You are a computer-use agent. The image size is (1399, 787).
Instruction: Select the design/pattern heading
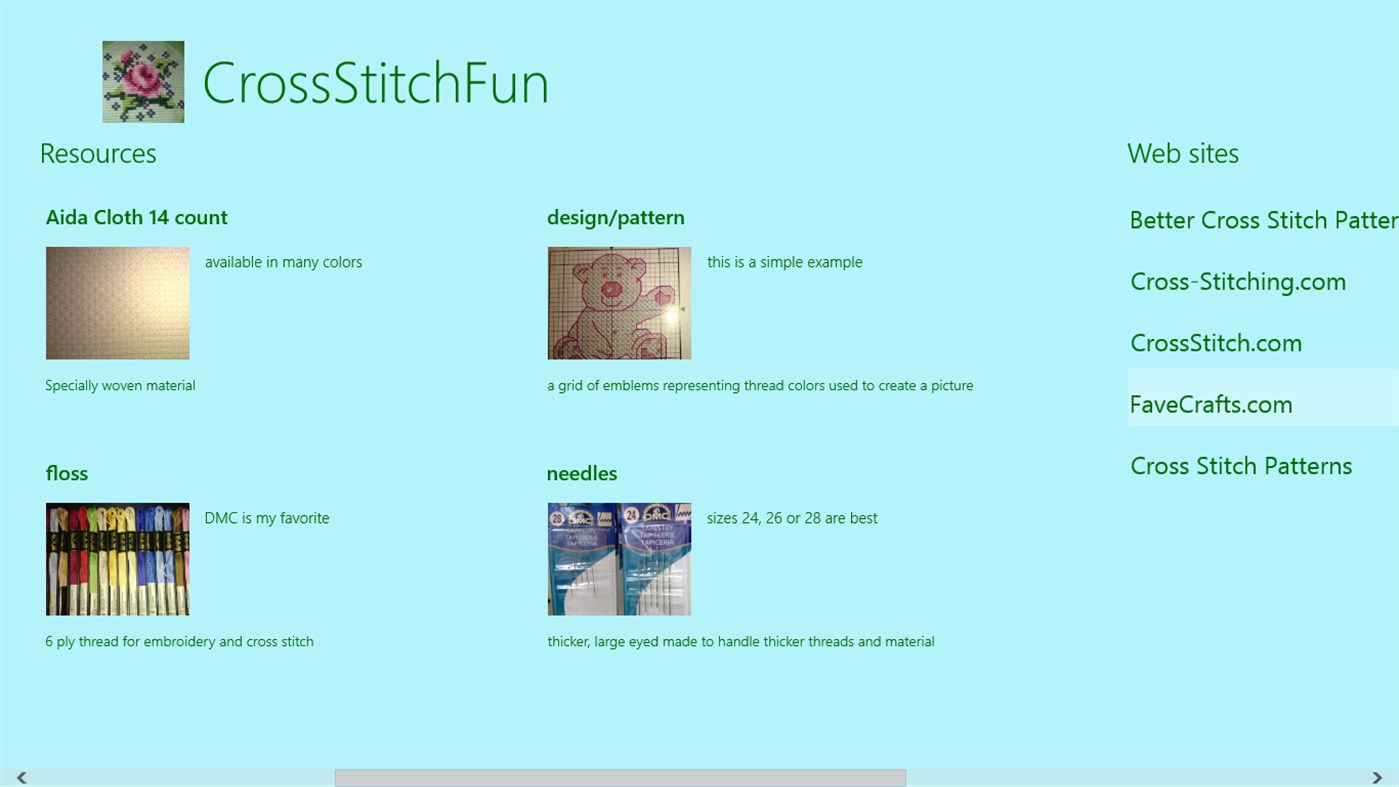616,218
